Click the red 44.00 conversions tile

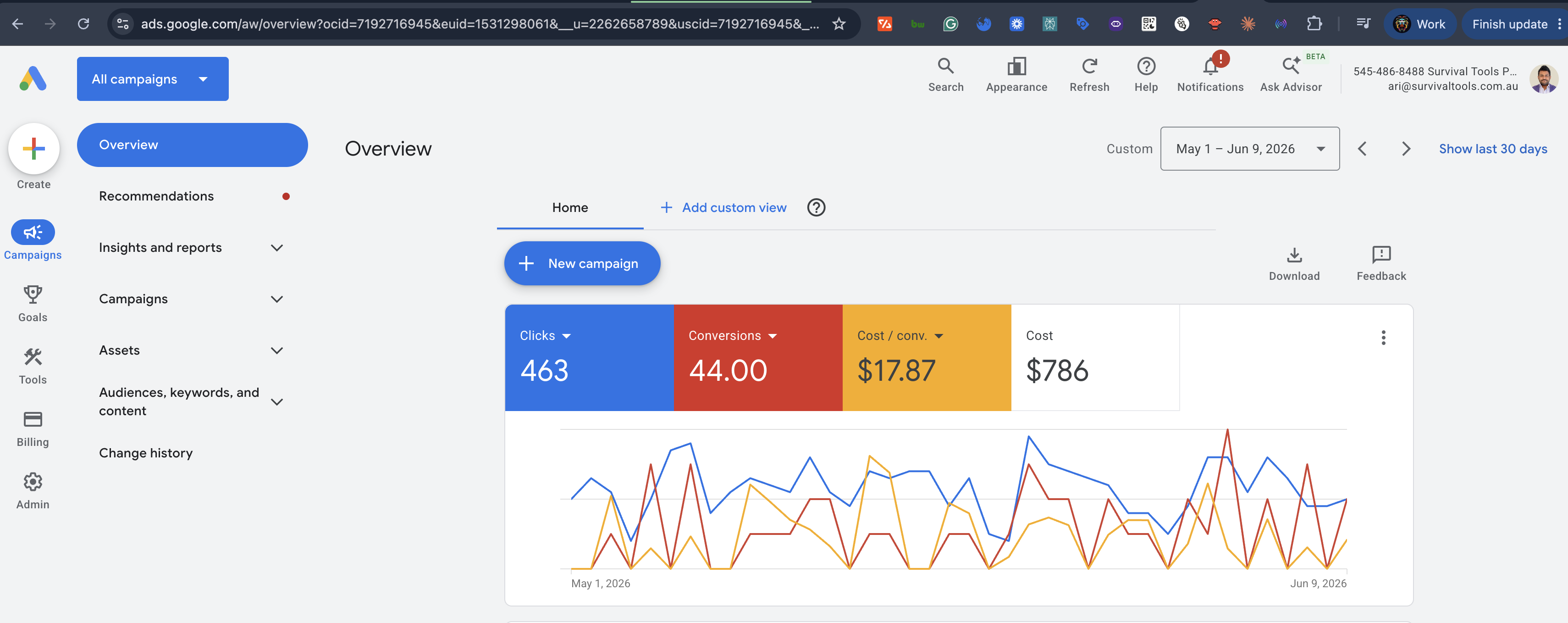(758, 357)
